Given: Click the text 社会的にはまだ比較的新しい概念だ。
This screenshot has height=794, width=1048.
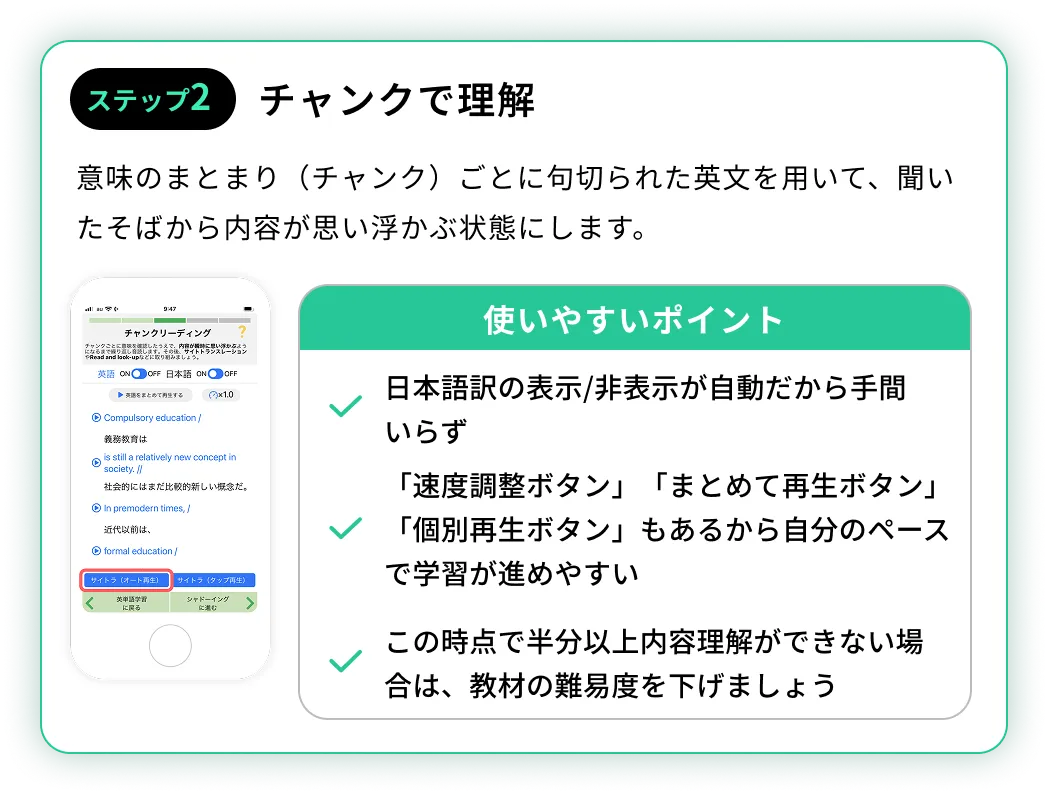Looking at the screenshot, I should [177, 487].
